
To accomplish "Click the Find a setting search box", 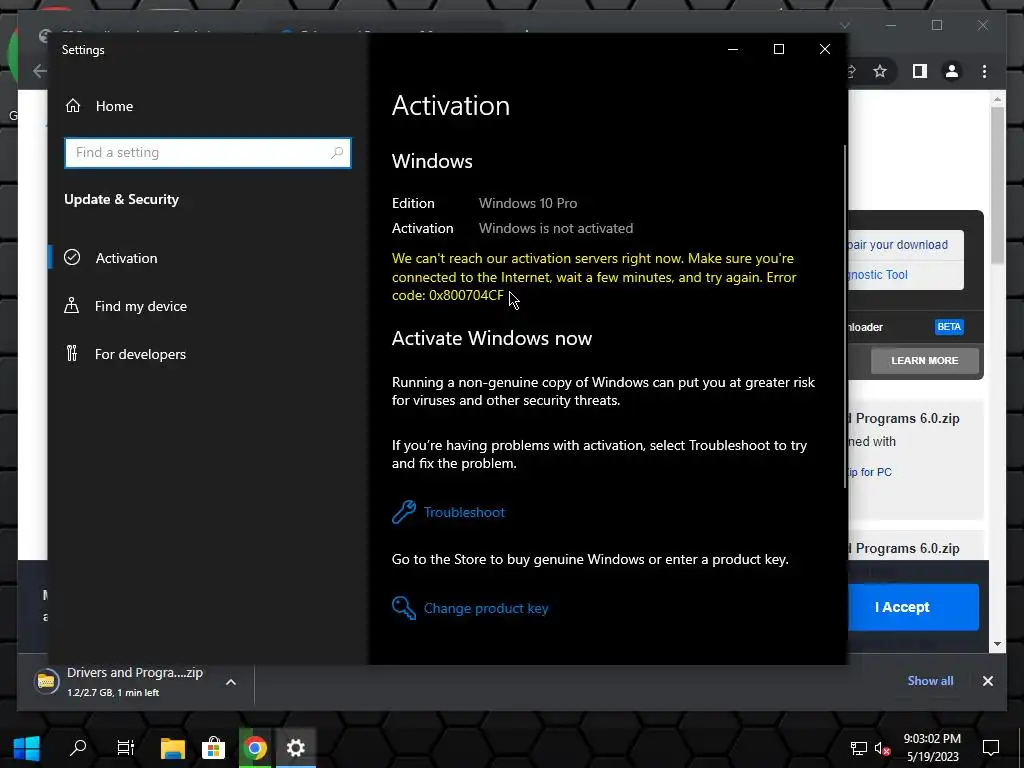I will point(208,153).
